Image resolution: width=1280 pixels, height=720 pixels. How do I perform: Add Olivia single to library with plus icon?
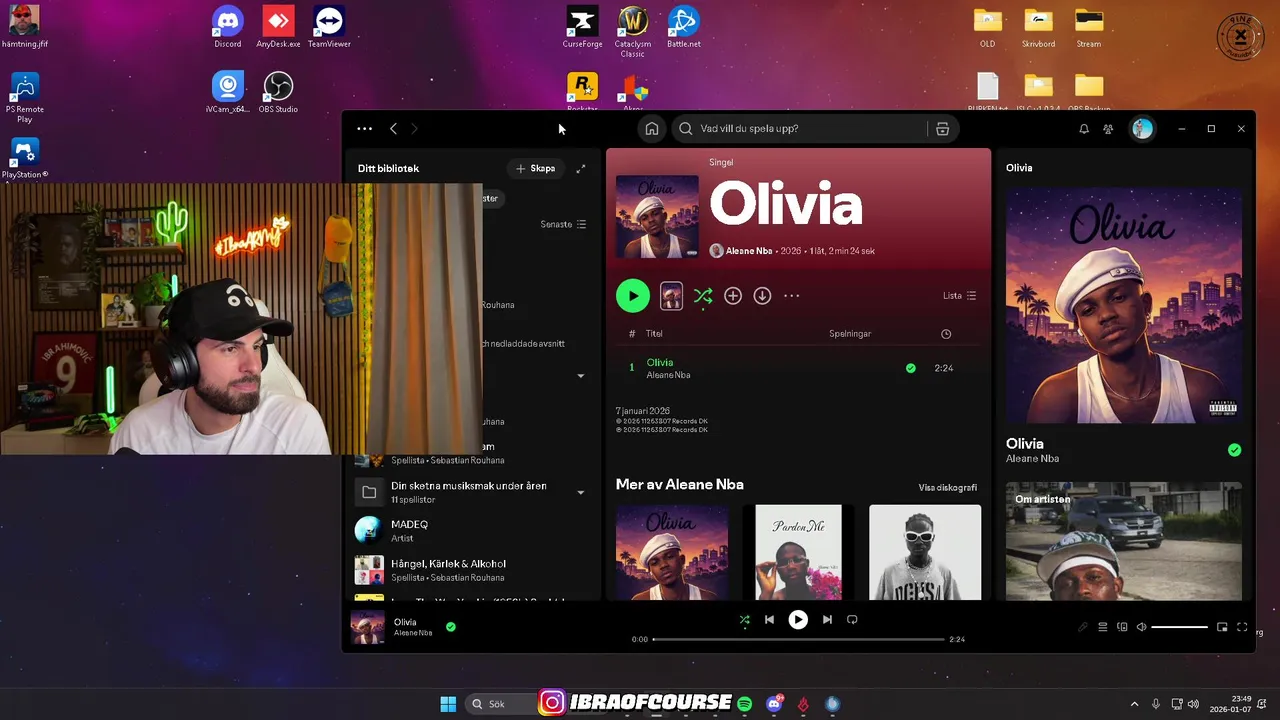tap(733, 296)
